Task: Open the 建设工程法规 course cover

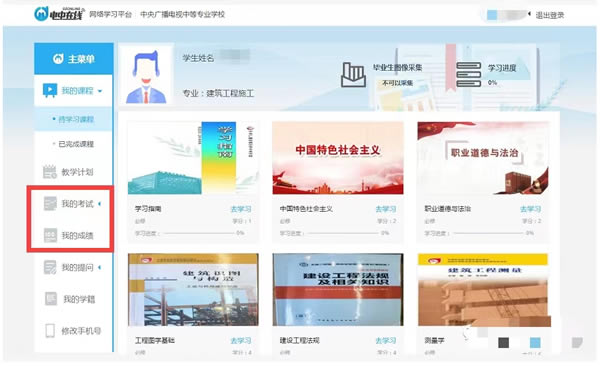Action: (x=338, y=290)
